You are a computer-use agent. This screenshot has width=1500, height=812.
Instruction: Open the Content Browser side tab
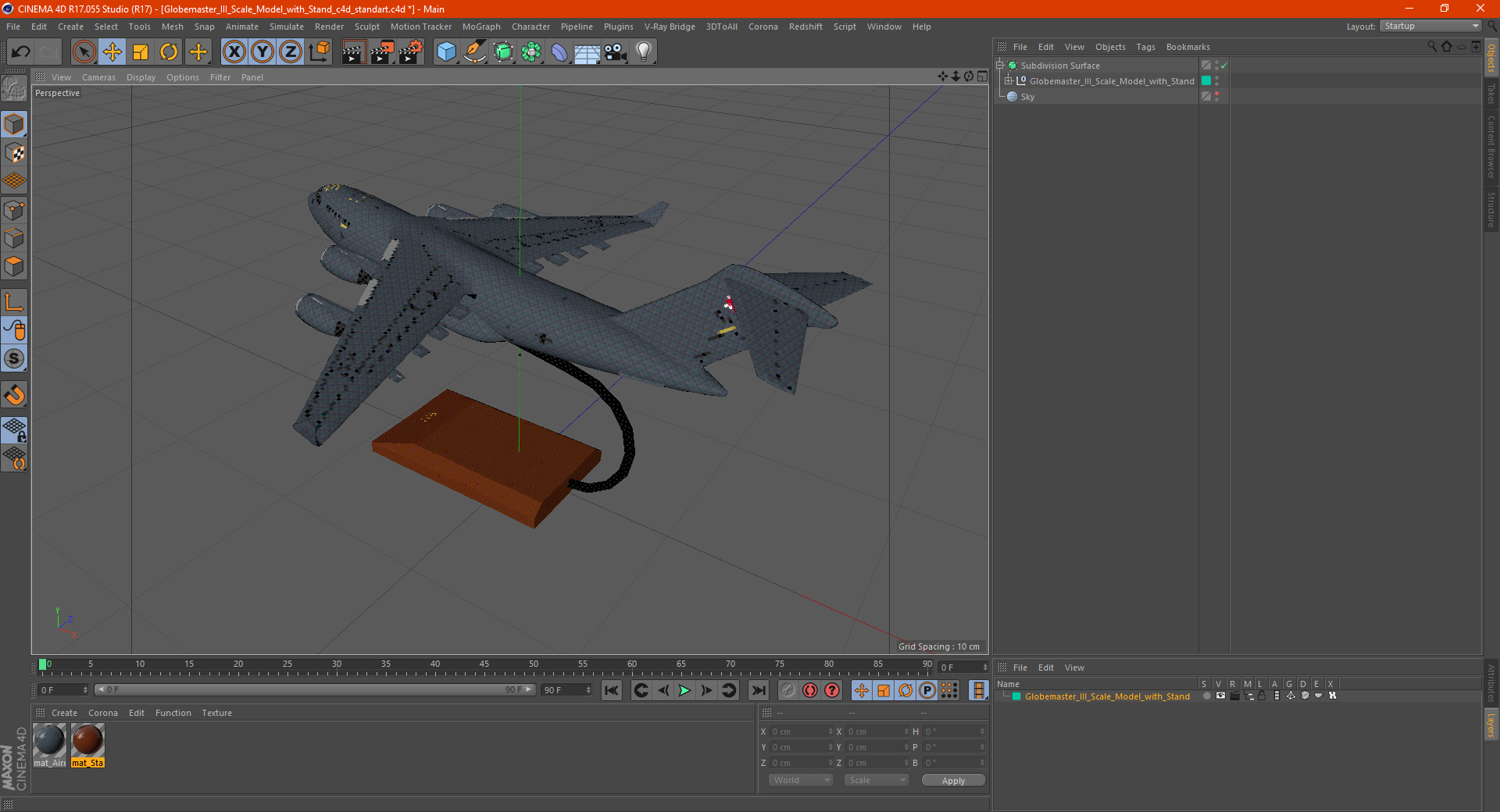point(1491,148)
